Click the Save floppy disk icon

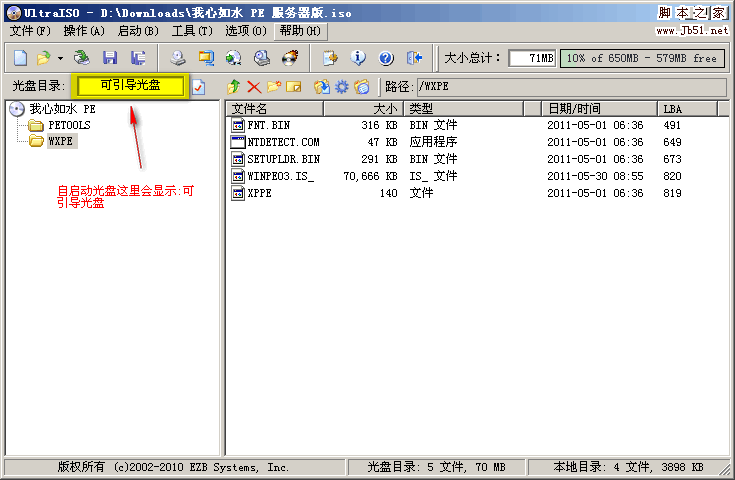[x=110, y=58]
